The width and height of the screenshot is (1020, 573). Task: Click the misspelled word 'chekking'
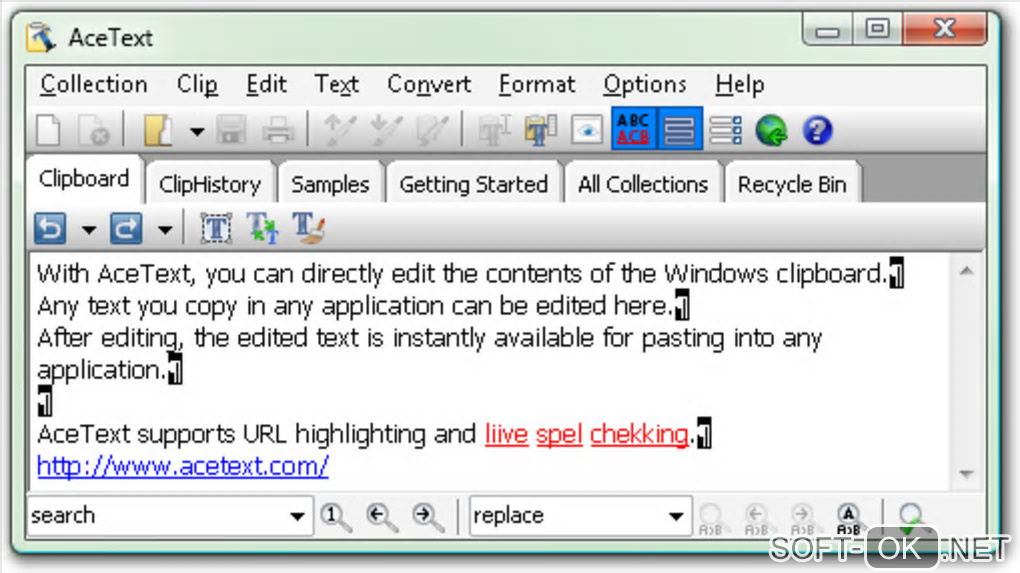pyautogui.click(x=639, y=434)
